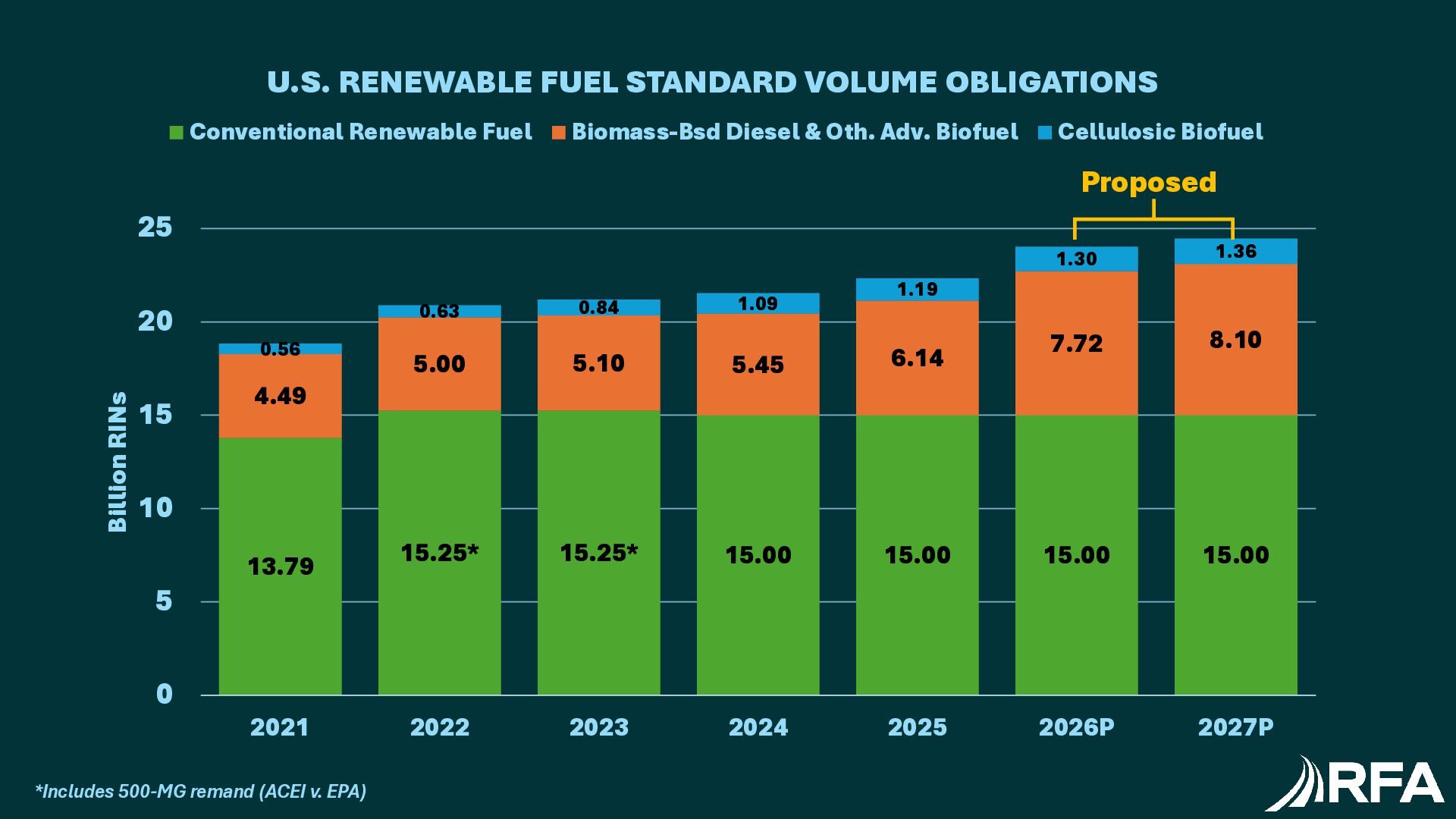Click the yellow Proposed label

click(1148, 182)
